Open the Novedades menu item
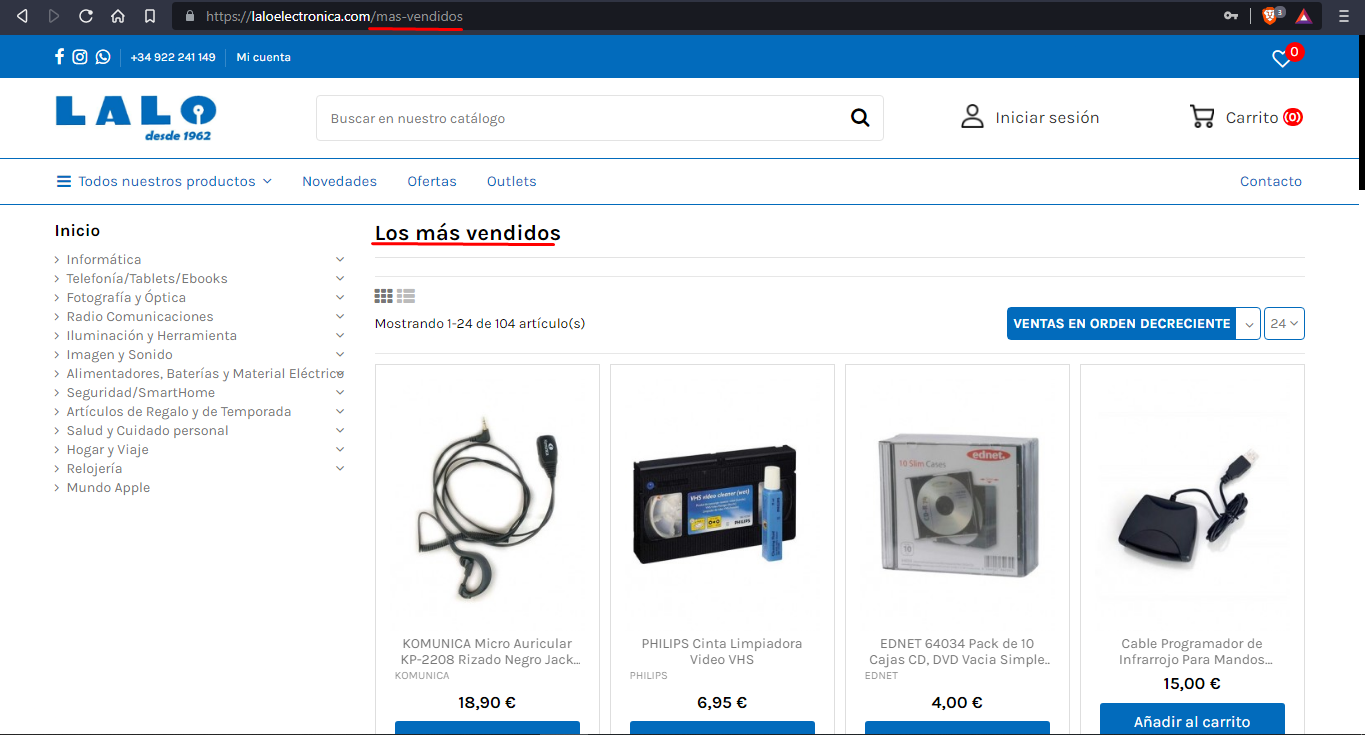Viewport: 1365px width, 735px height. point(340,181)
